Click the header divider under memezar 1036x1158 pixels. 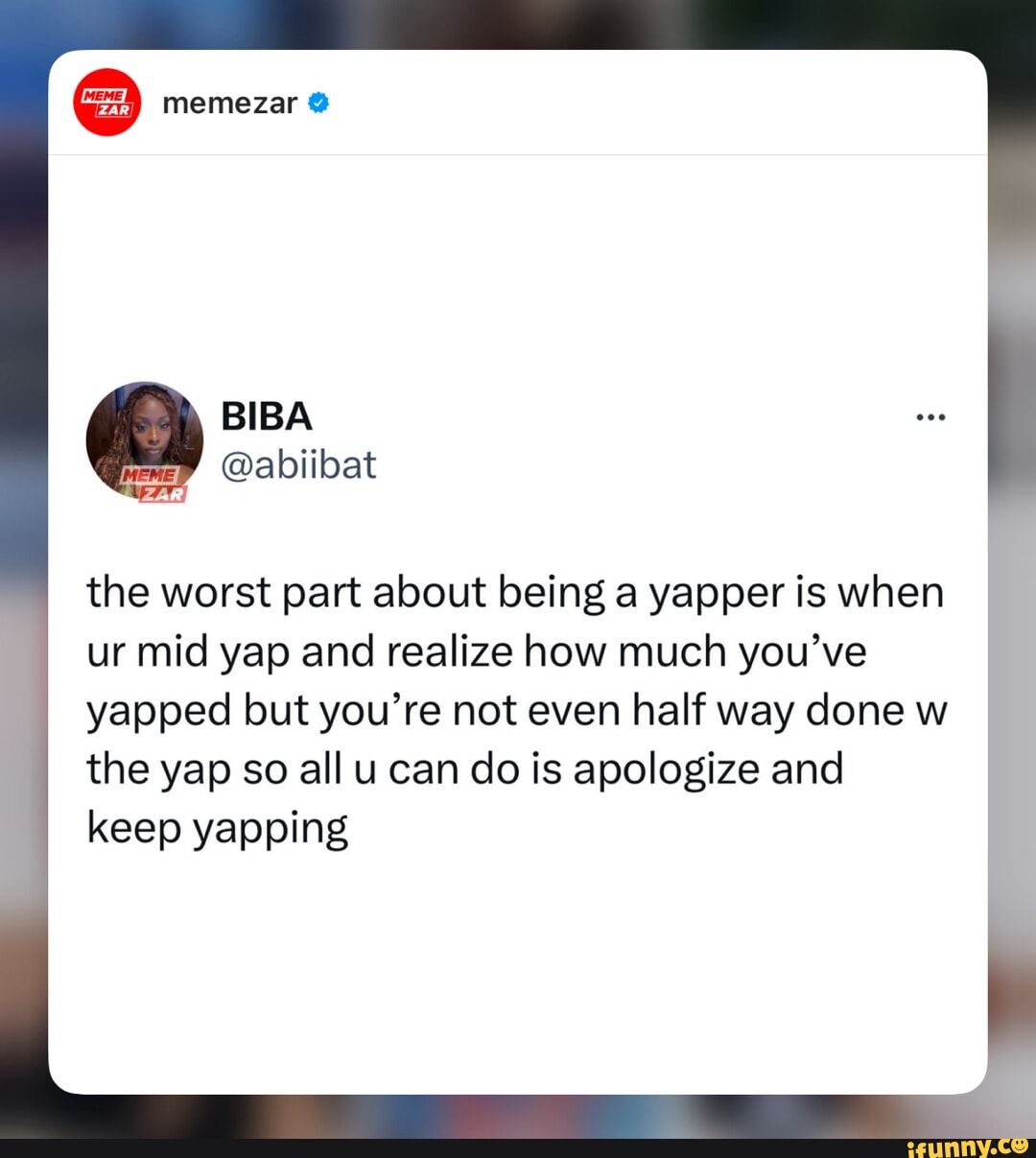[x=518, y=154]
